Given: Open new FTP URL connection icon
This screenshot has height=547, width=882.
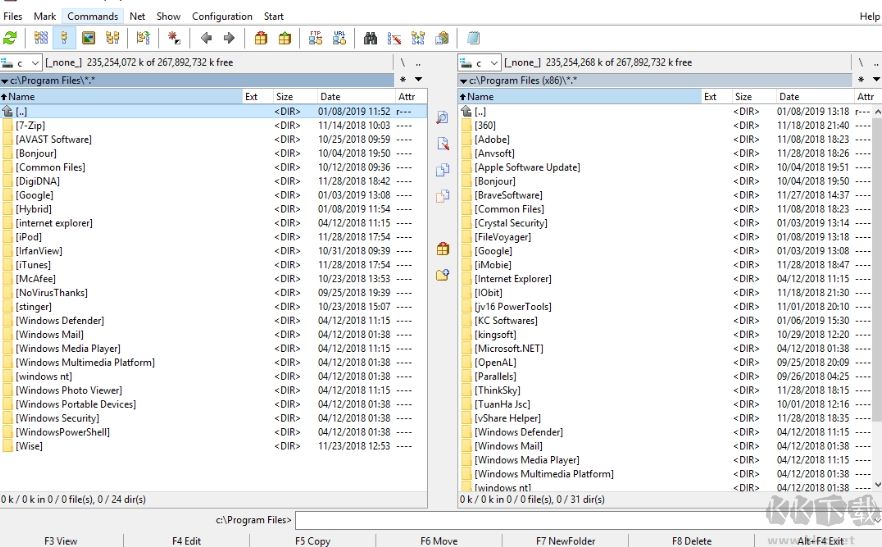Looking at the screenshot, I should [x=339, y=38].
